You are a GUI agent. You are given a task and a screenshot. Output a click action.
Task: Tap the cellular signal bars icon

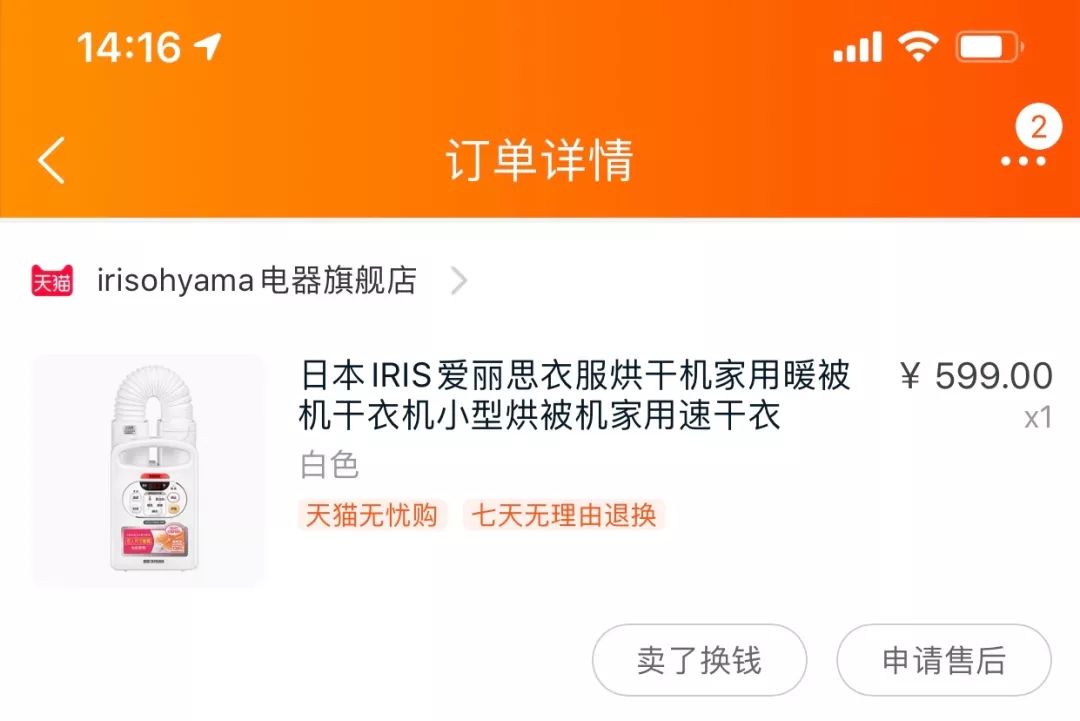pos(858,48)
